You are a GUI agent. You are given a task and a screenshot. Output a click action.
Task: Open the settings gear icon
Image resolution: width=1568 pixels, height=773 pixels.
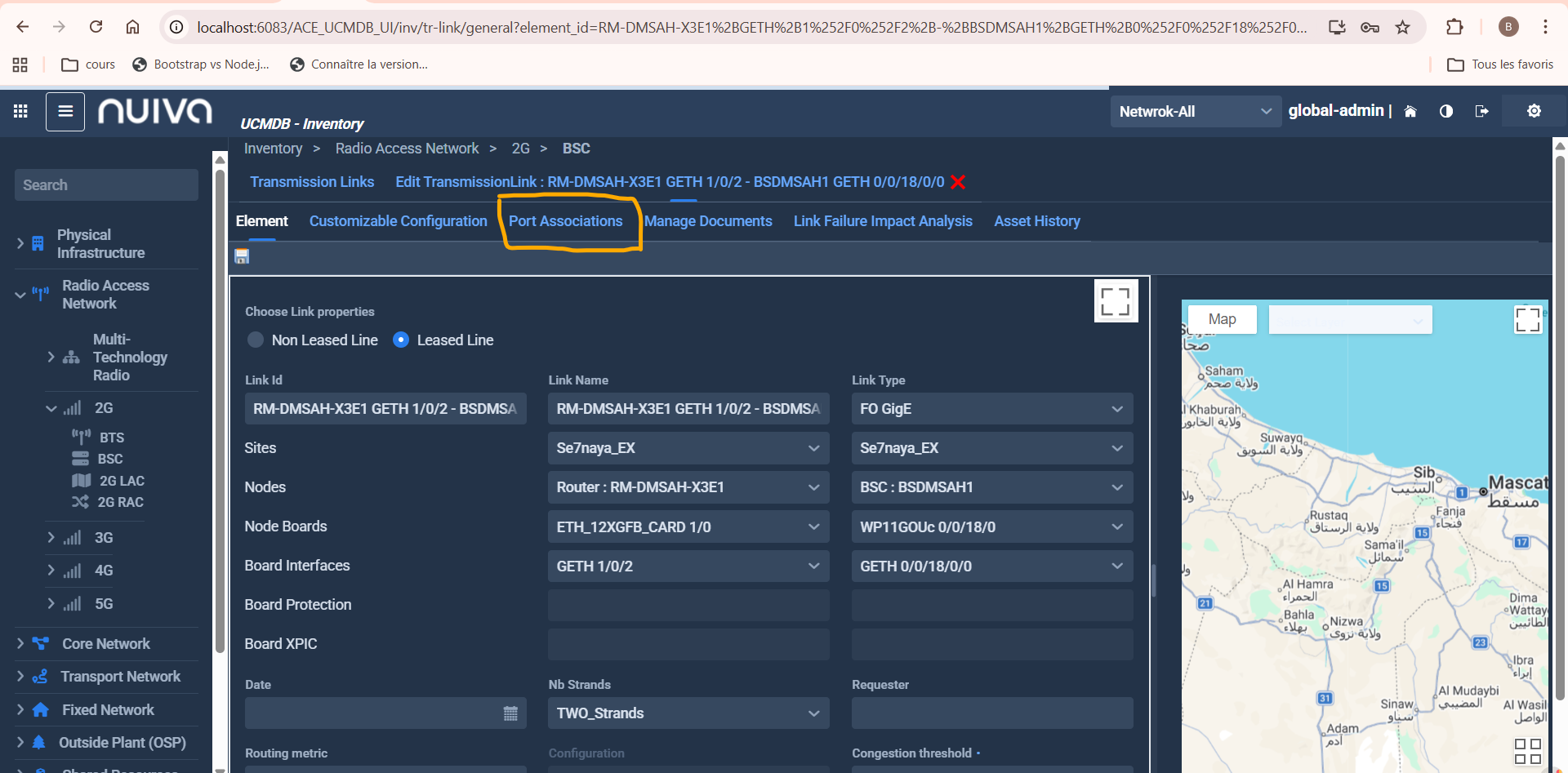tap(1534, 112)
